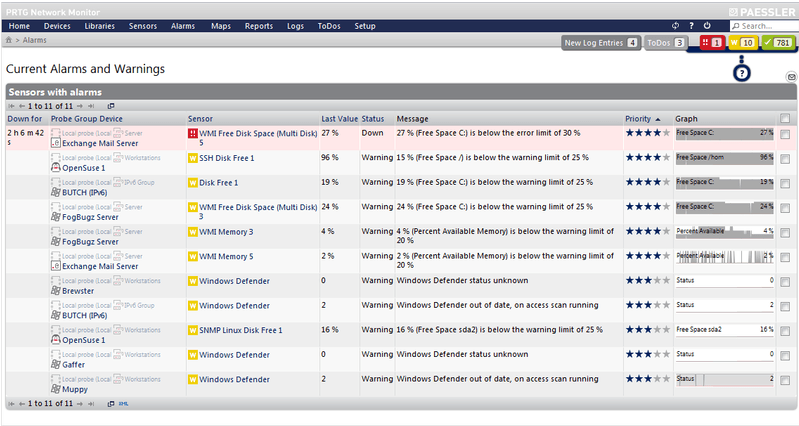The image size is (799, 426).
Task: Click the home icon in the breadcrumb
Action: [9, 40]
